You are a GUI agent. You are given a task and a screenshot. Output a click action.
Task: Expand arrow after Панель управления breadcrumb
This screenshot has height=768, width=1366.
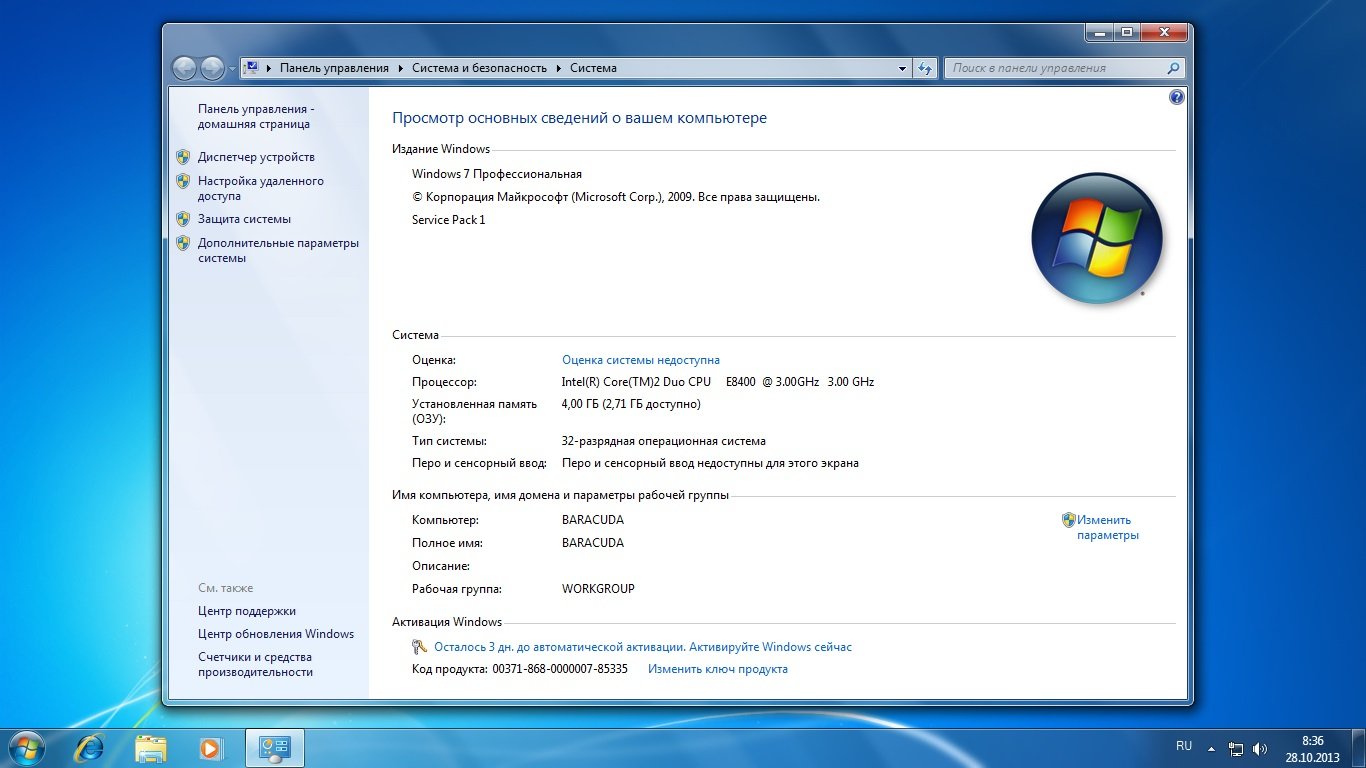tap(400, 68)
